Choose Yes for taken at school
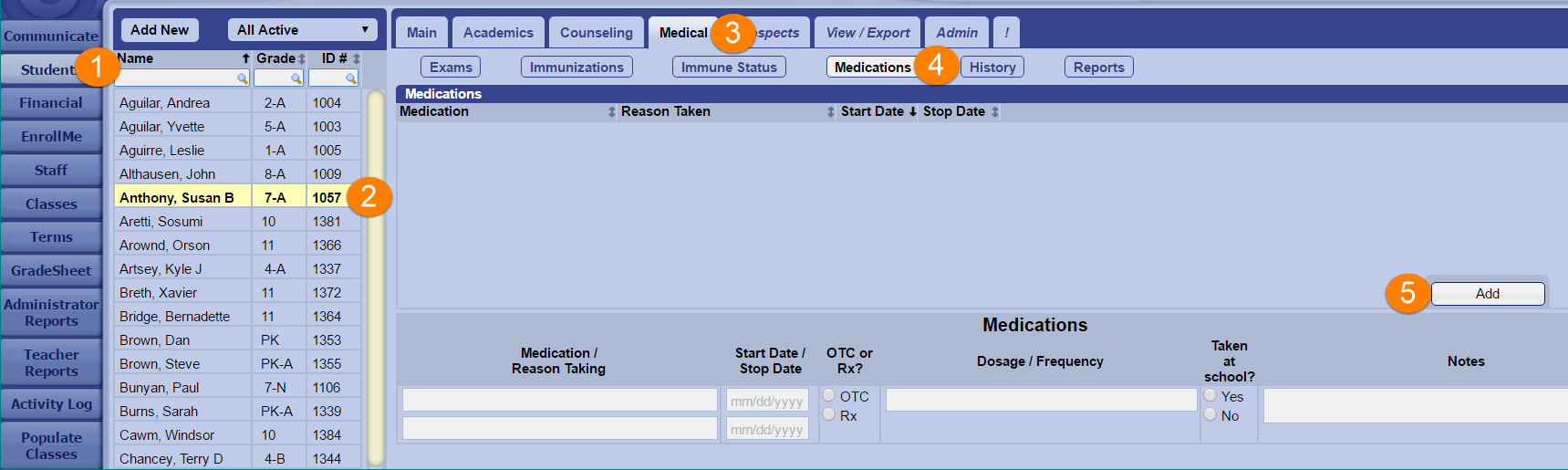 coord(1210,395)
